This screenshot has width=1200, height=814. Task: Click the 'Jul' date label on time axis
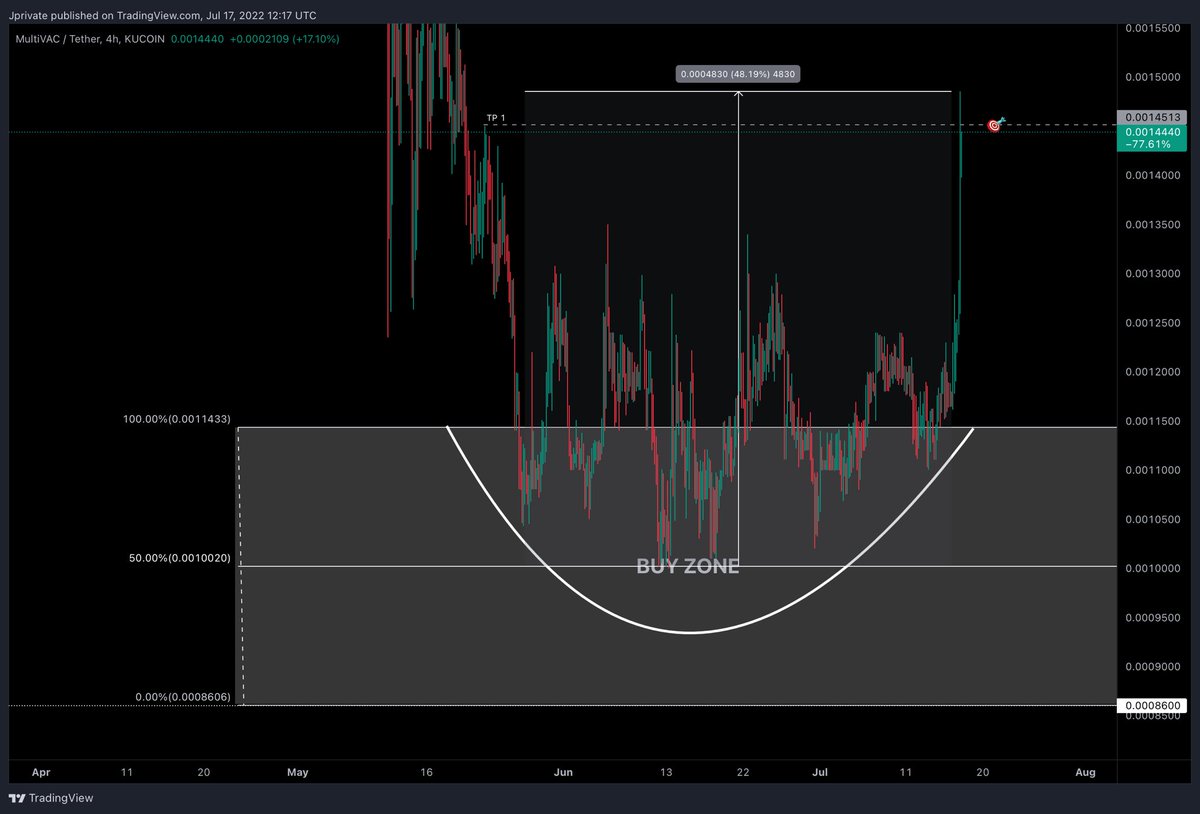pos(820,772)
